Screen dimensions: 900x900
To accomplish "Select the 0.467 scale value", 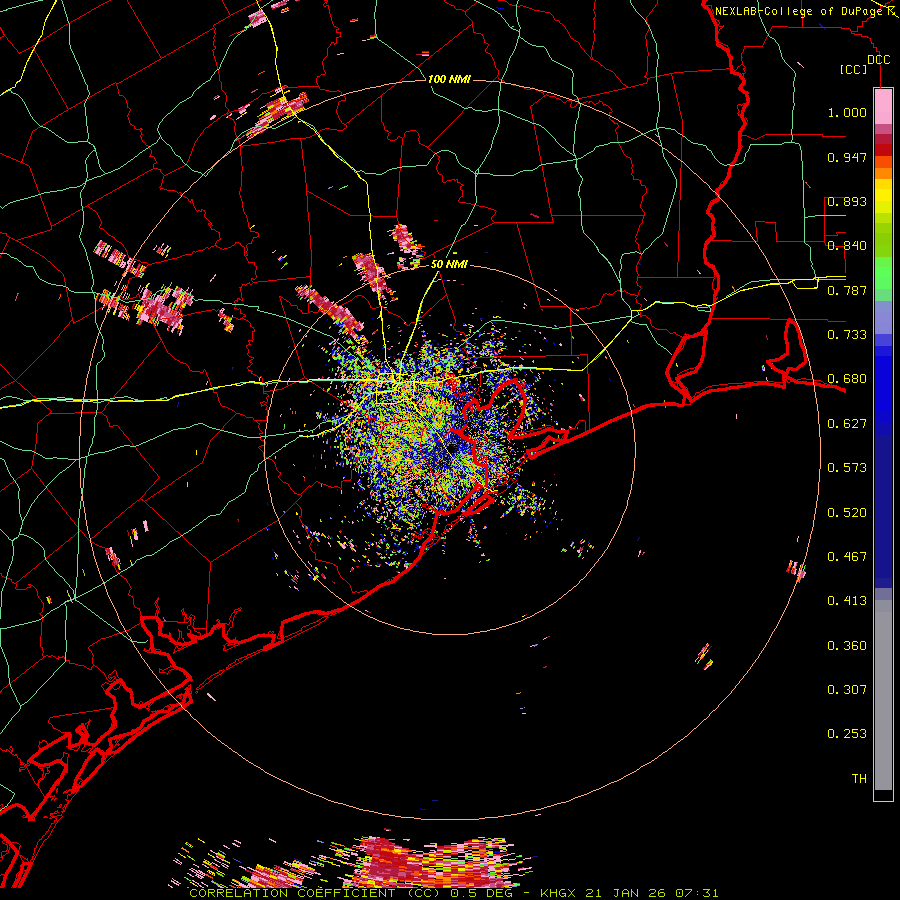I will 847,557.
